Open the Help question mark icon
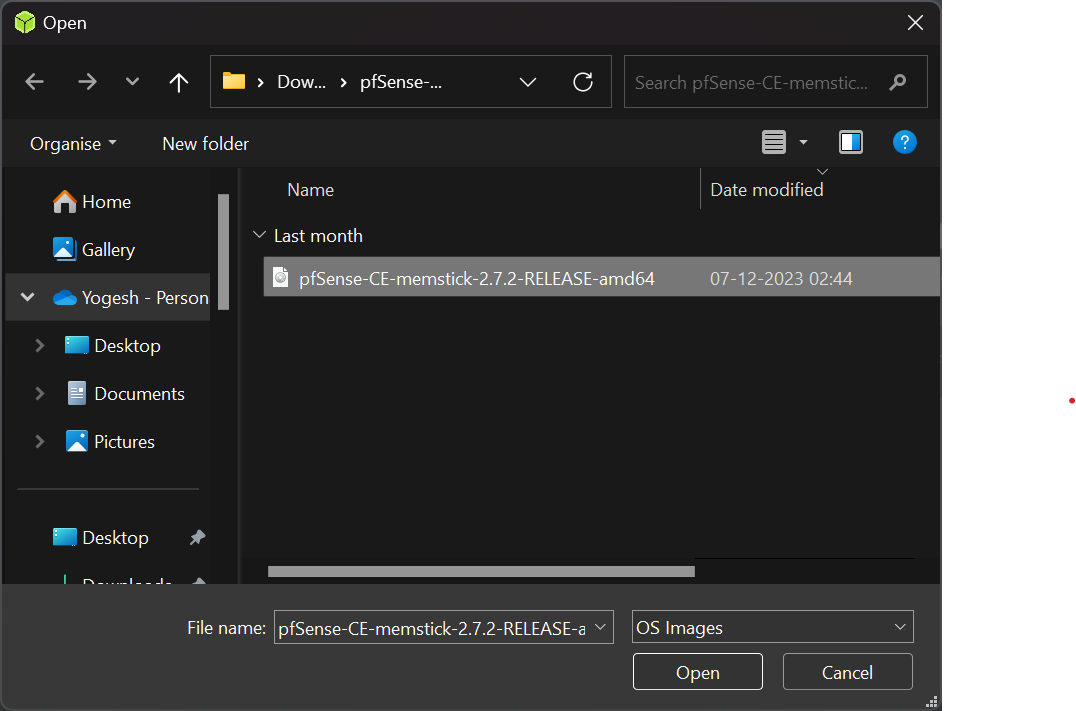 (904, 142)
